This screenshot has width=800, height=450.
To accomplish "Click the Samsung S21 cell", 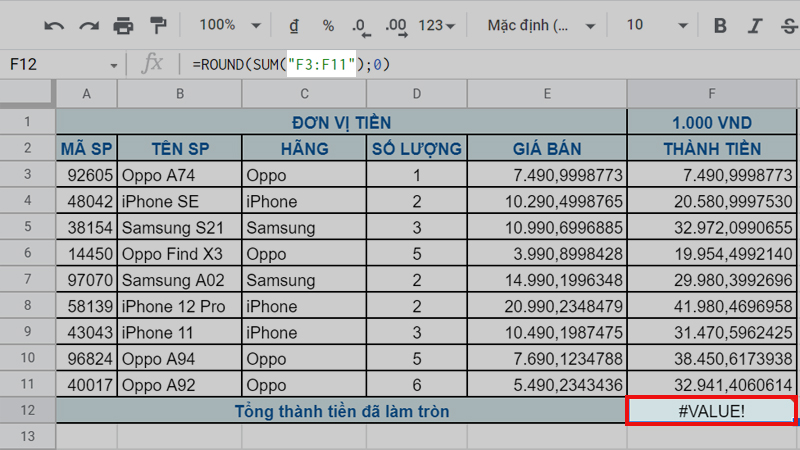I will [180, 227].
